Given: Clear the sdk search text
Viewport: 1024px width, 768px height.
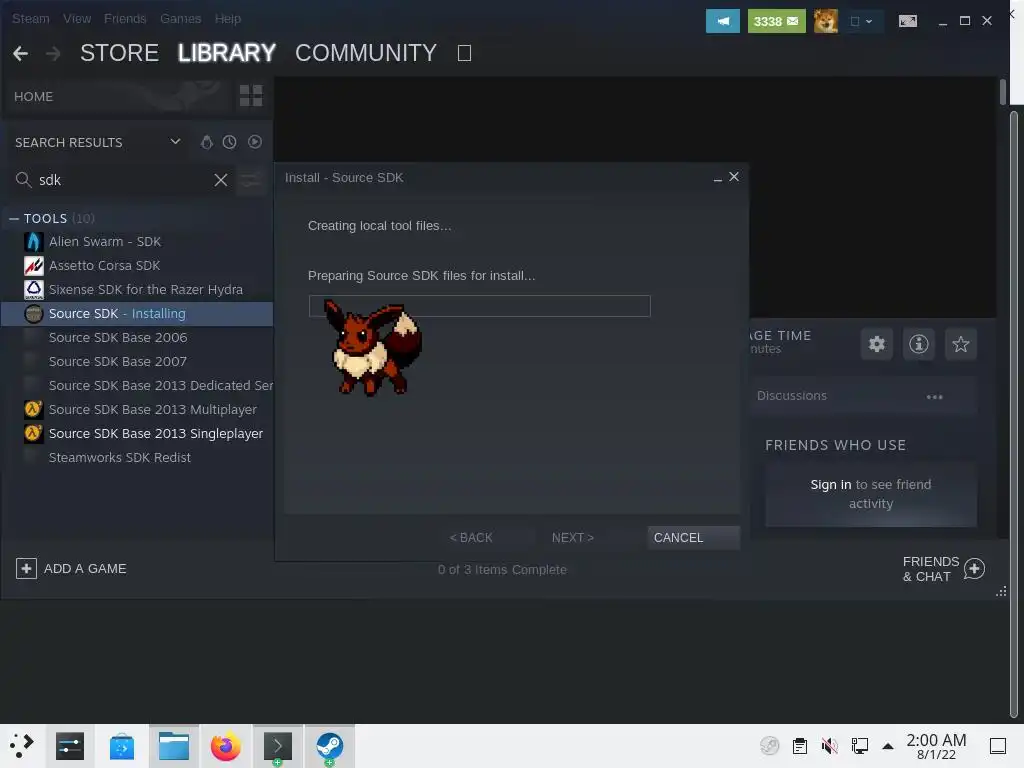Looking at the screenshot, I should pos(221,180).
